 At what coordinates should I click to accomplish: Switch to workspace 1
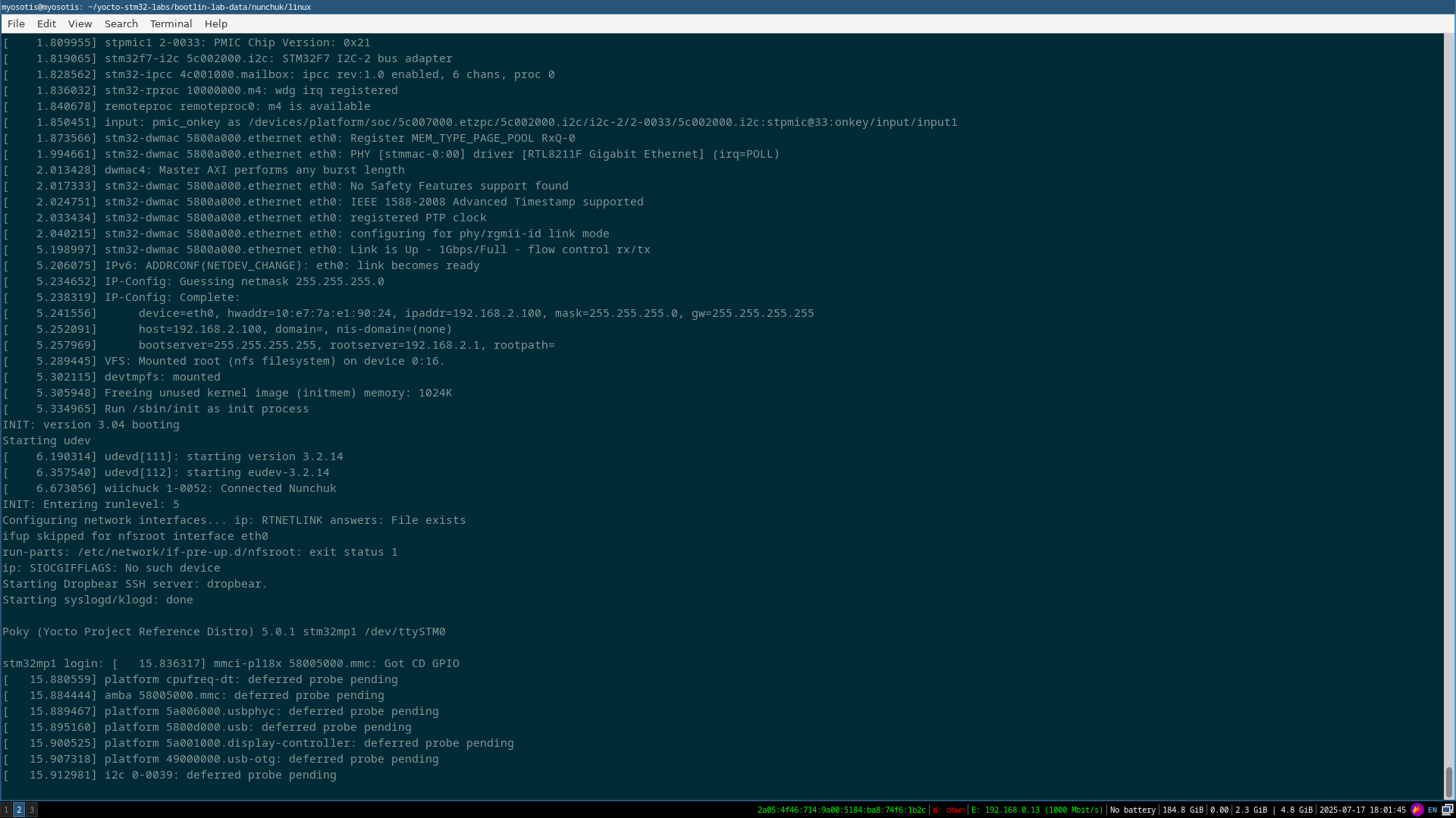coord(6,810)
